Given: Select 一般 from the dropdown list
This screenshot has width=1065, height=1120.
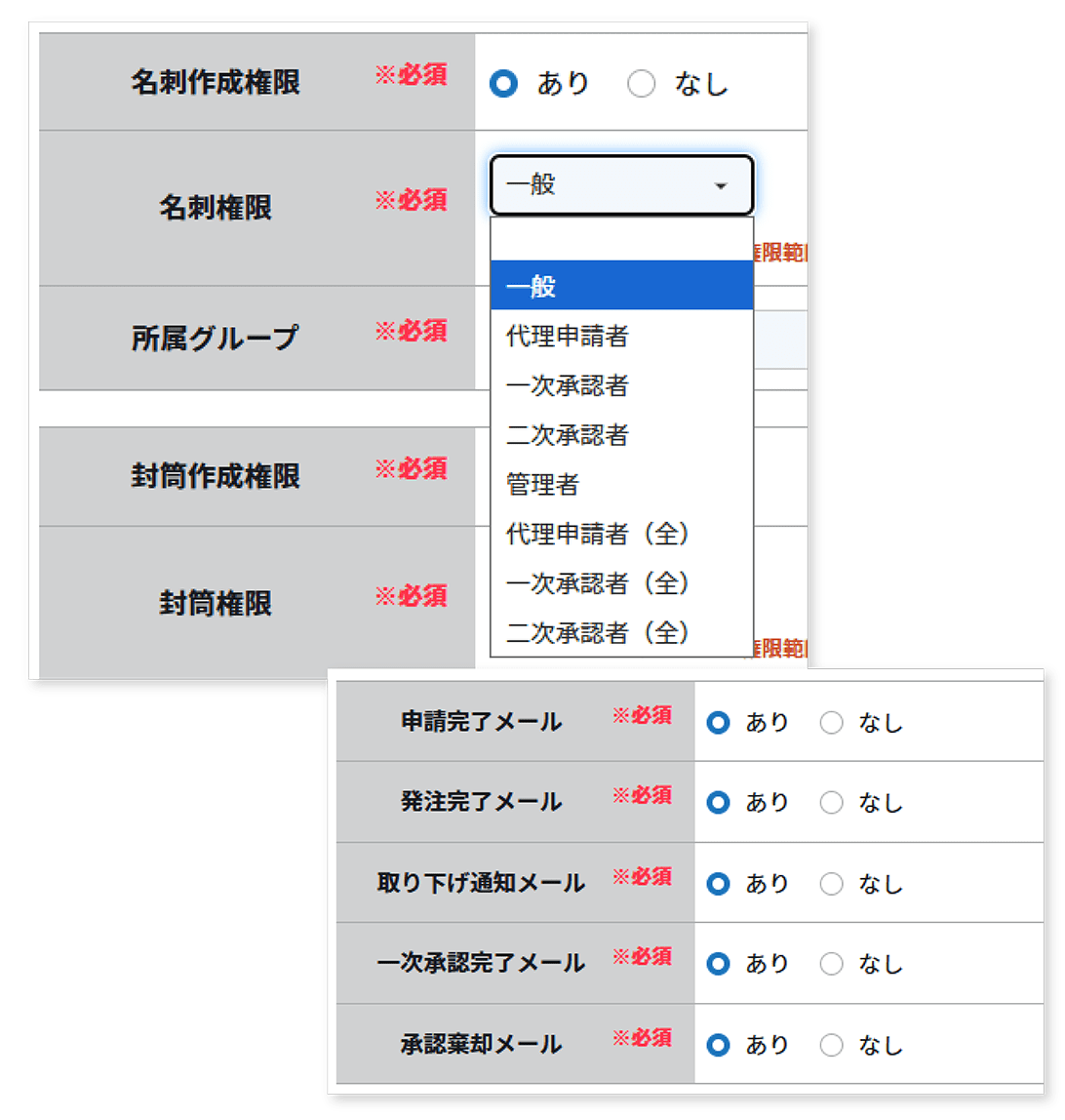Looking at the screenshot, I should click(x=620, y=286).
